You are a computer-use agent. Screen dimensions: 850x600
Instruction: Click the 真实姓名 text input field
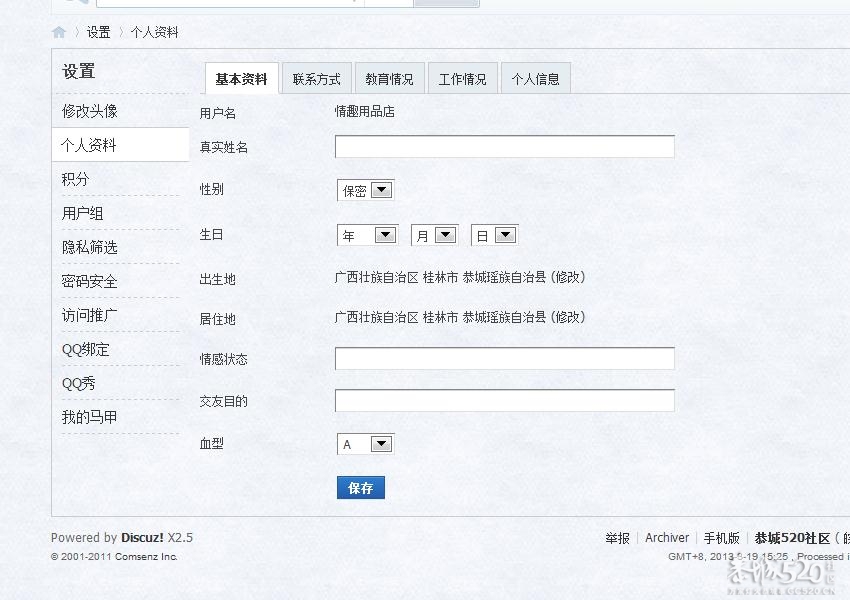click(504, 146)
